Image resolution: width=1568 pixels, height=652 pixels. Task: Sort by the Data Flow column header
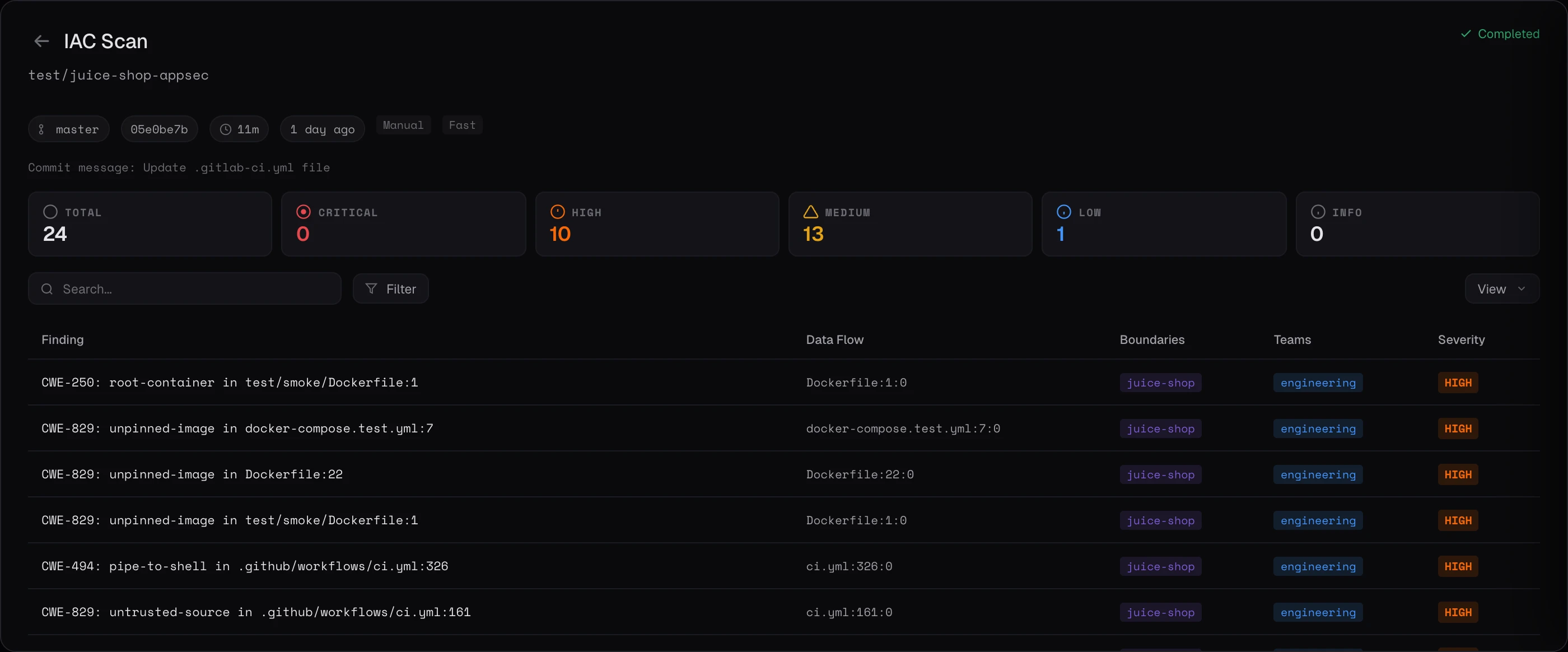[835, 339]
